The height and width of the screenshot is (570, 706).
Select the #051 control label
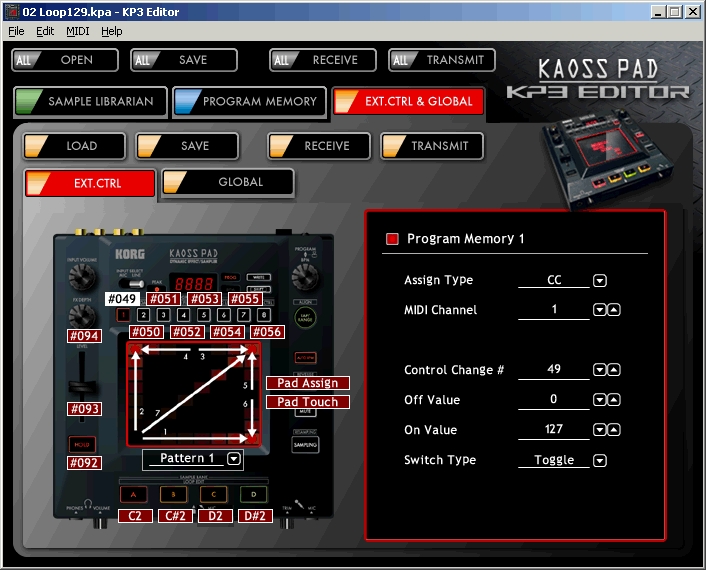[163, 299]
